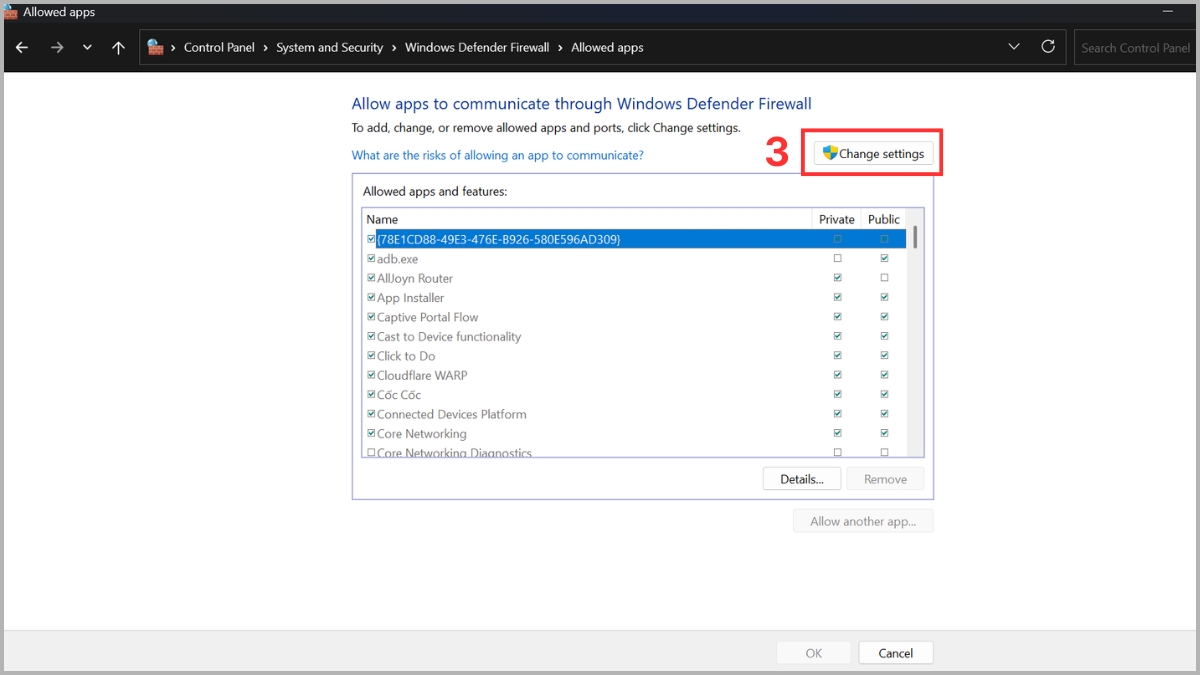Image resolution: width=1200 pixels, height=675 pixels.
Task: Expand chevron after Control Panel breadcrumb
Action: [266, 47]
